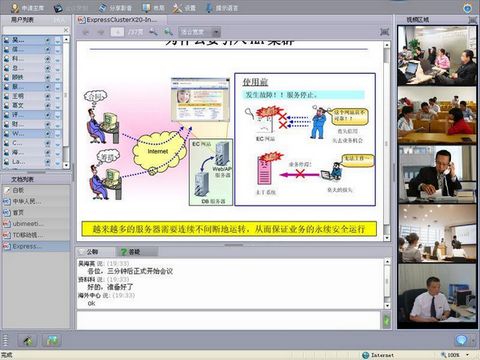Expand the dropdown arrow for user W...
This screenshot has height=360, width=480.
point(58,134)
